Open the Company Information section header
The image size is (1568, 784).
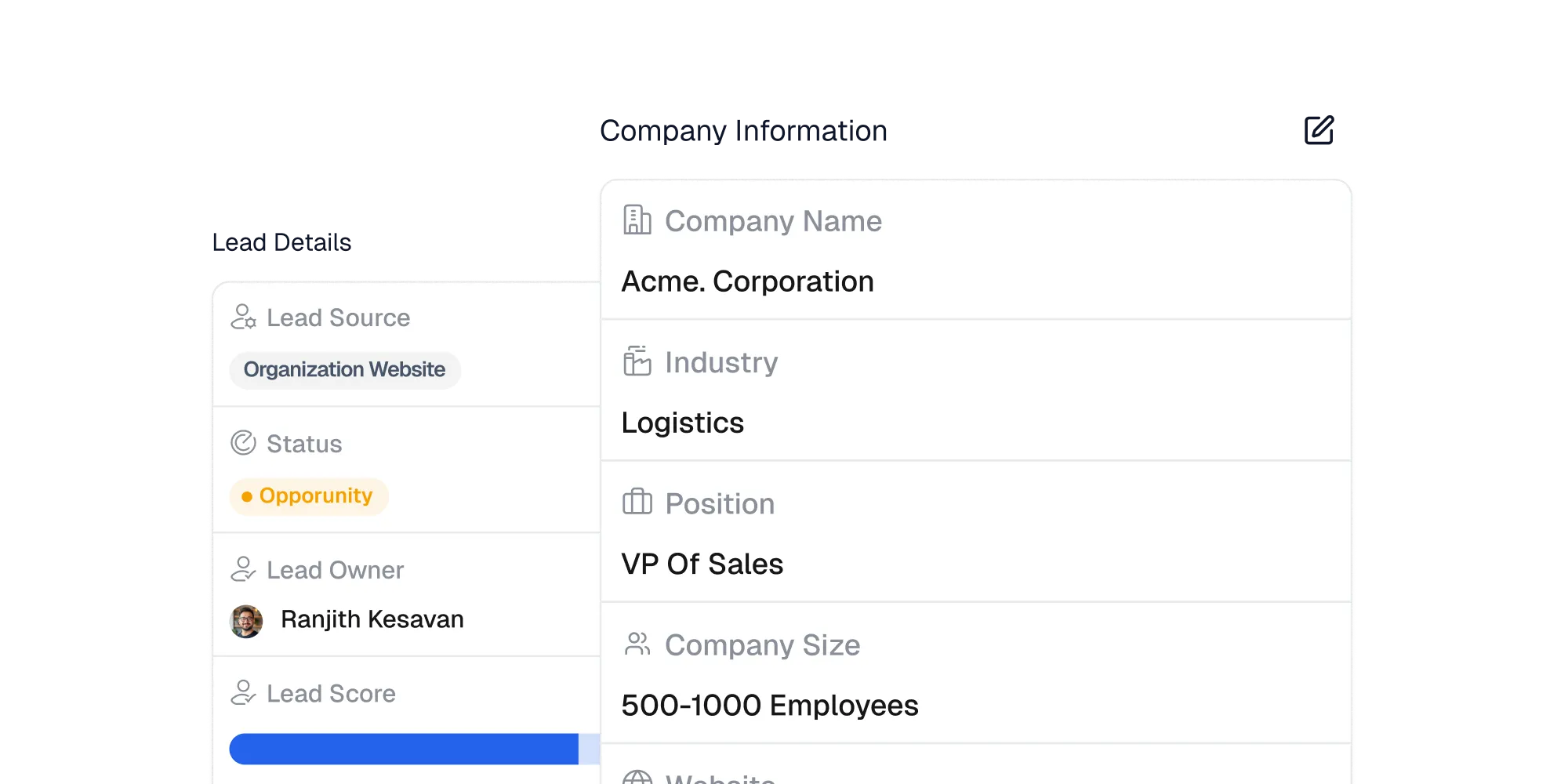coord(744,131)
